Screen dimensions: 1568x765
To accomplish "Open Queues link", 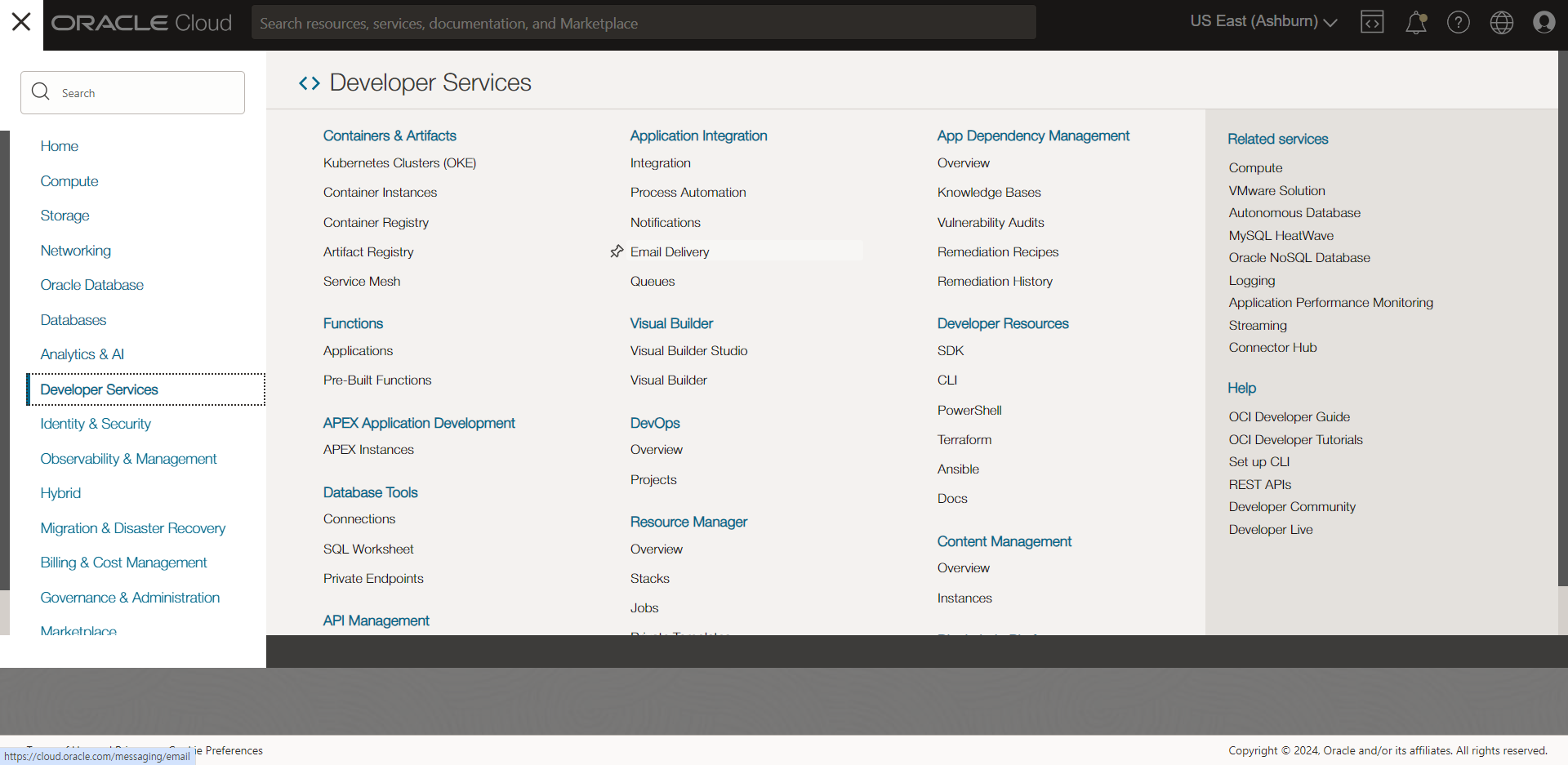I will [653, 281].
